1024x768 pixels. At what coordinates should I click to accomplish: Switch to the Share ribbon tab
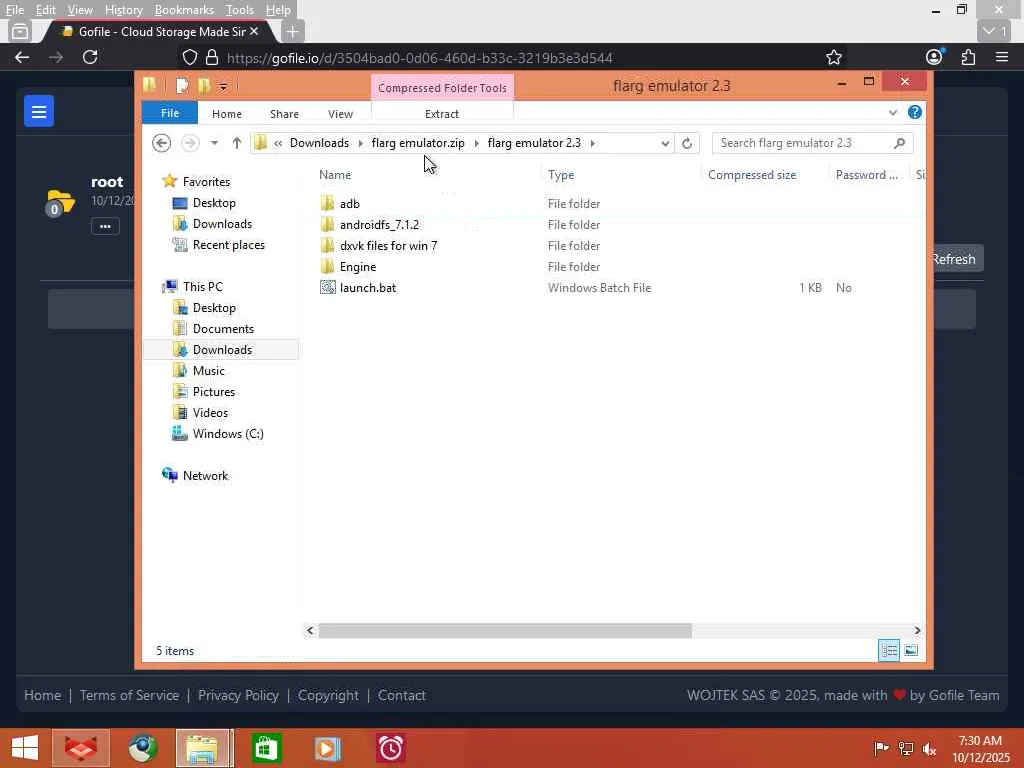coord(284,114)
